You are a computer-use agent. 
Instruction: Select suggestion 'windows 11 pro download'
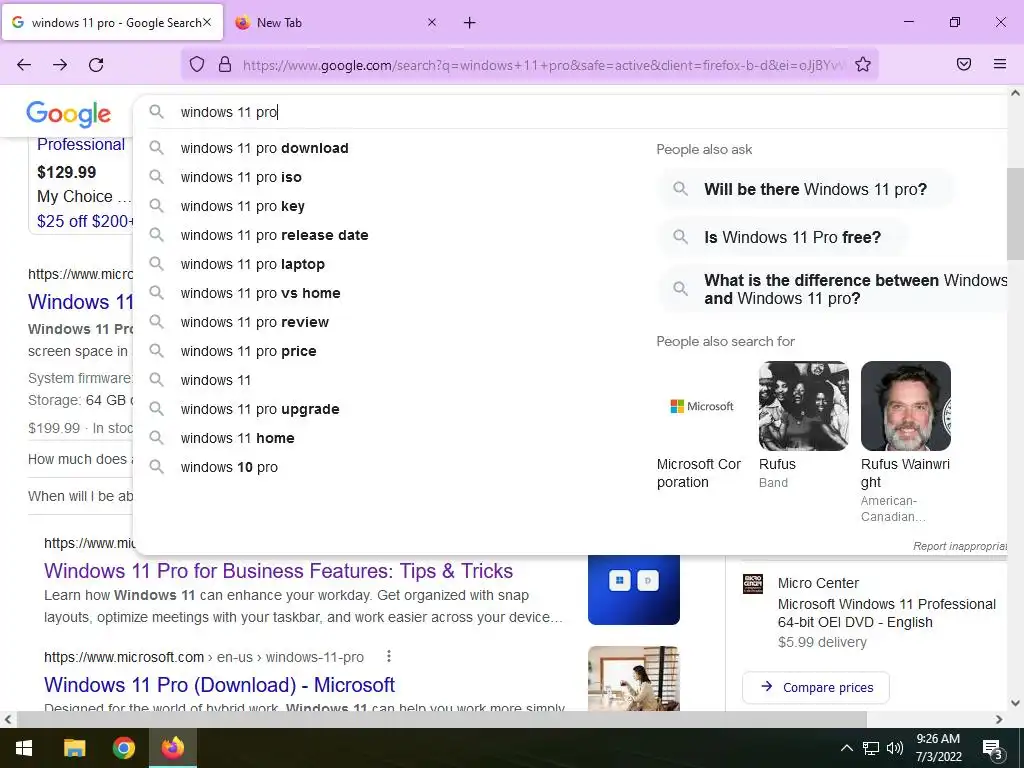[x=264, y=148]
